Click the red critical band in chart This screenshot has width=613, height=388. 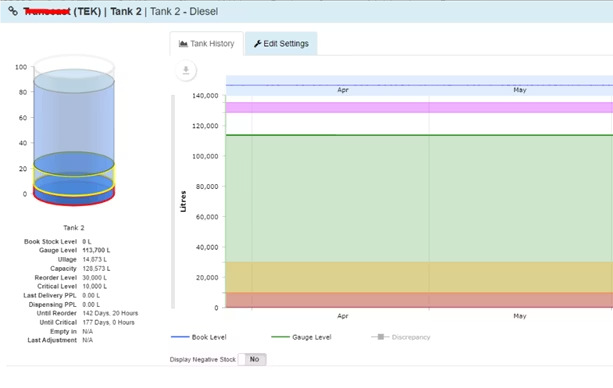click(419, 300)
